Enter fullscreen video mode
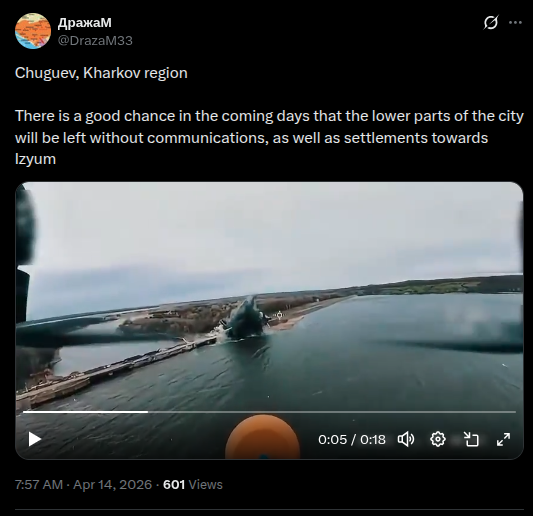The width and height of the screenshot is (533, 516). (503, 439)
